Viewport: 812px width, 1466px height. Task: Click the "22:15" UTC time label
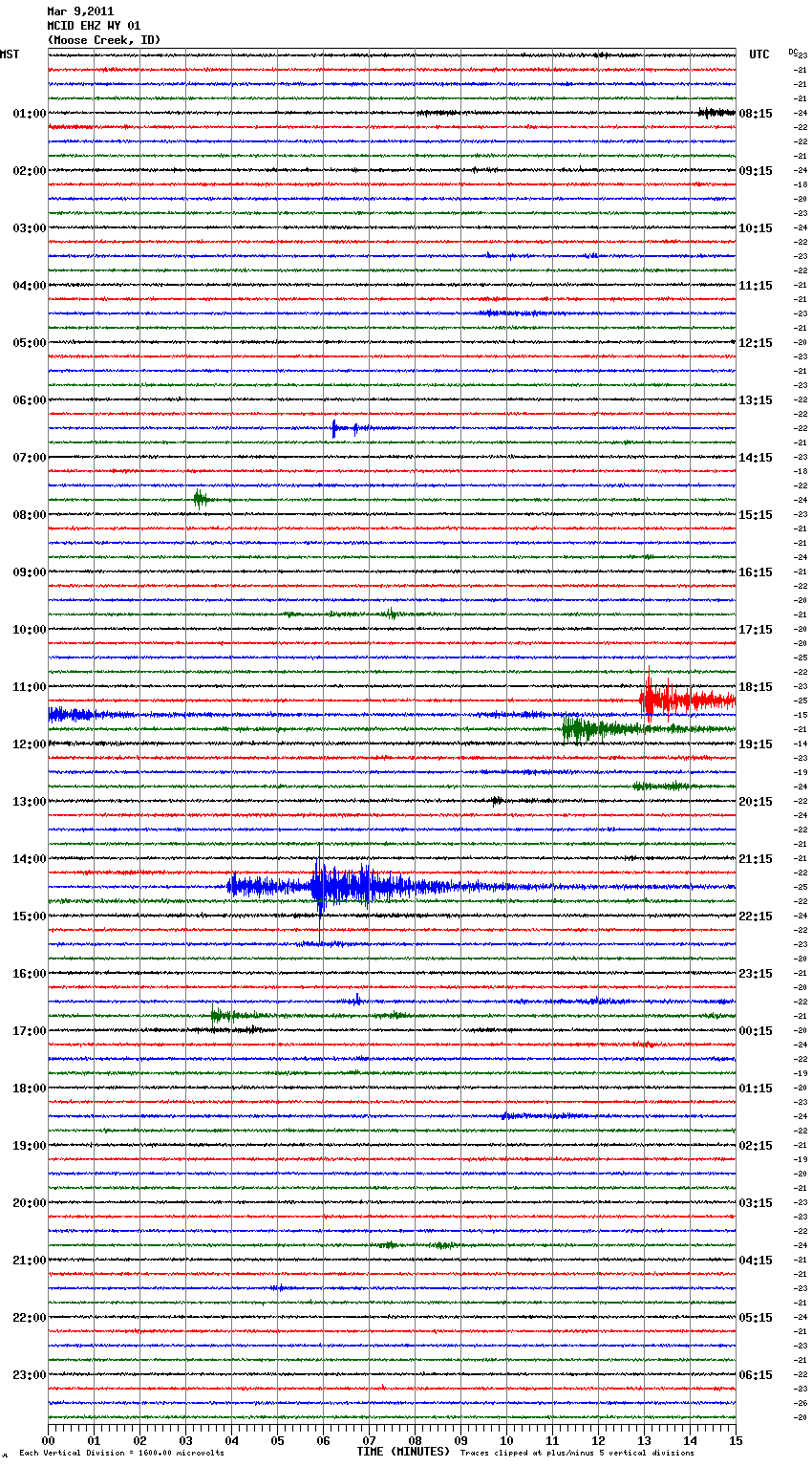click(756, 916)
